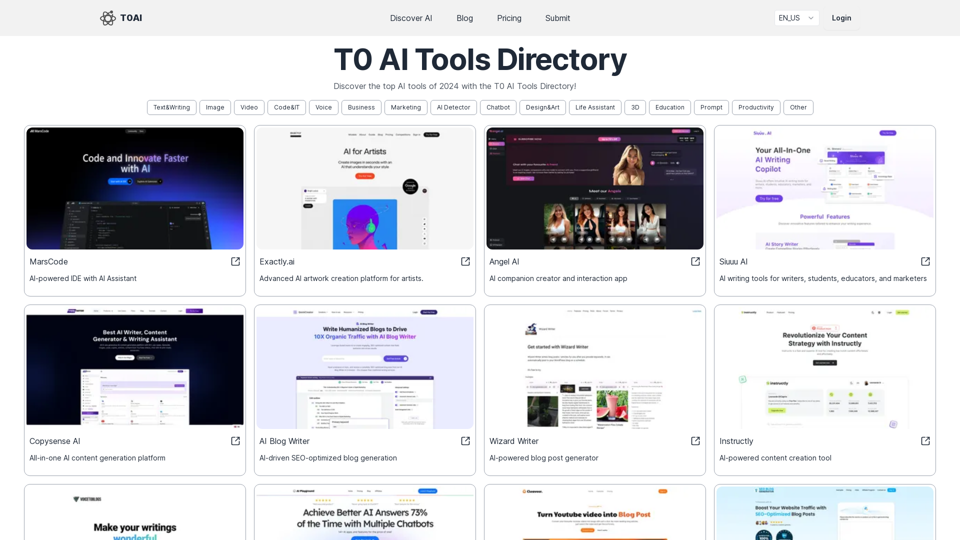Open MarsCode external link icon
The height and width of the screenshot is (540, 960).
click(235, 261)
